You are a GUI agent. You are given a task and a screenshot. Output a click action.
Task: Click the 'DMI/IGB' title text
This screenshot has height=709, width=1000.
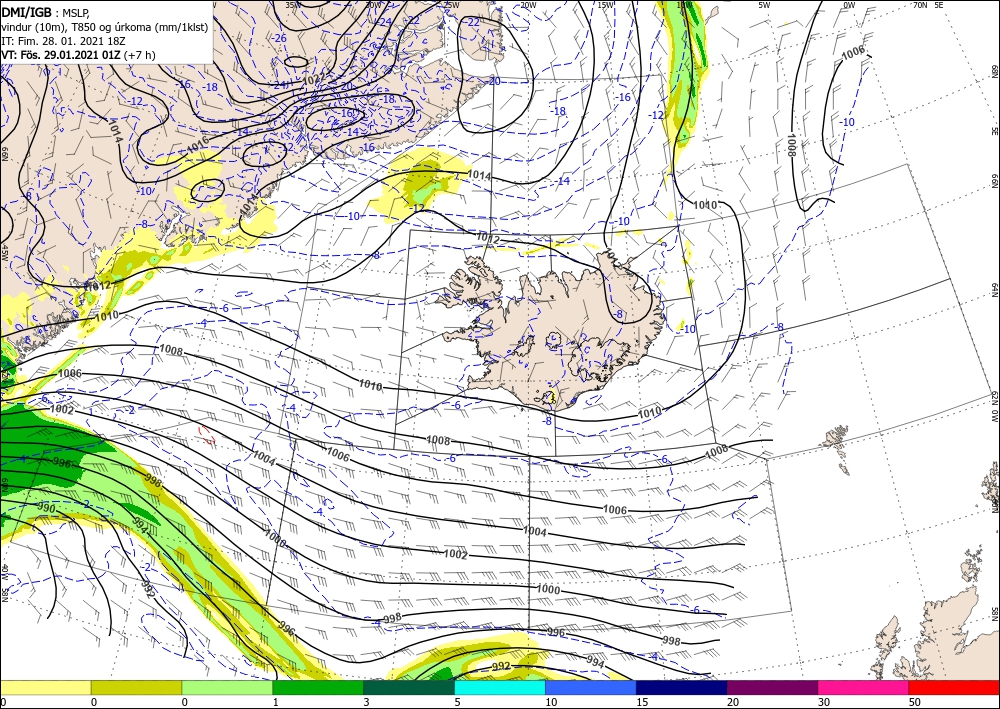click(x=26, y=12)
